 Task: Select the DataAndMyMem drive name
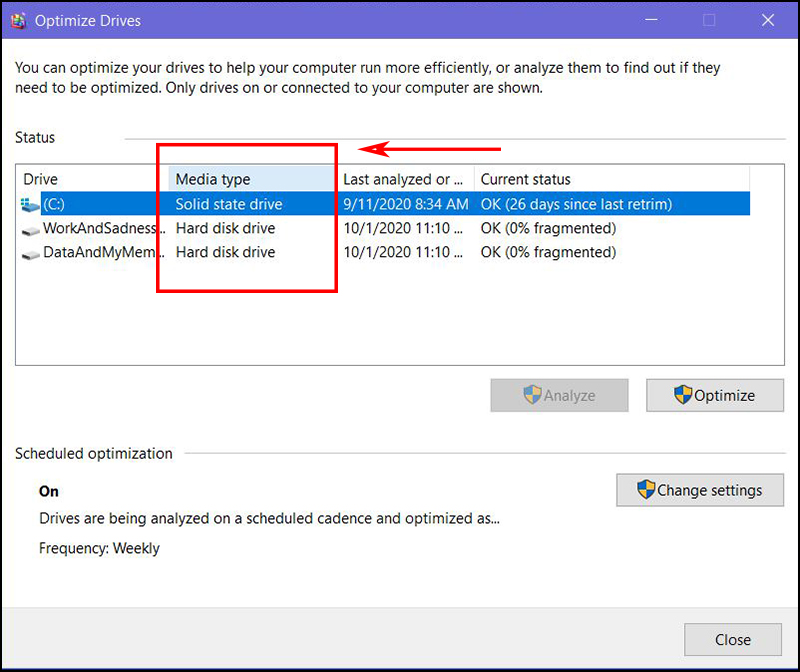click(102, 253)
